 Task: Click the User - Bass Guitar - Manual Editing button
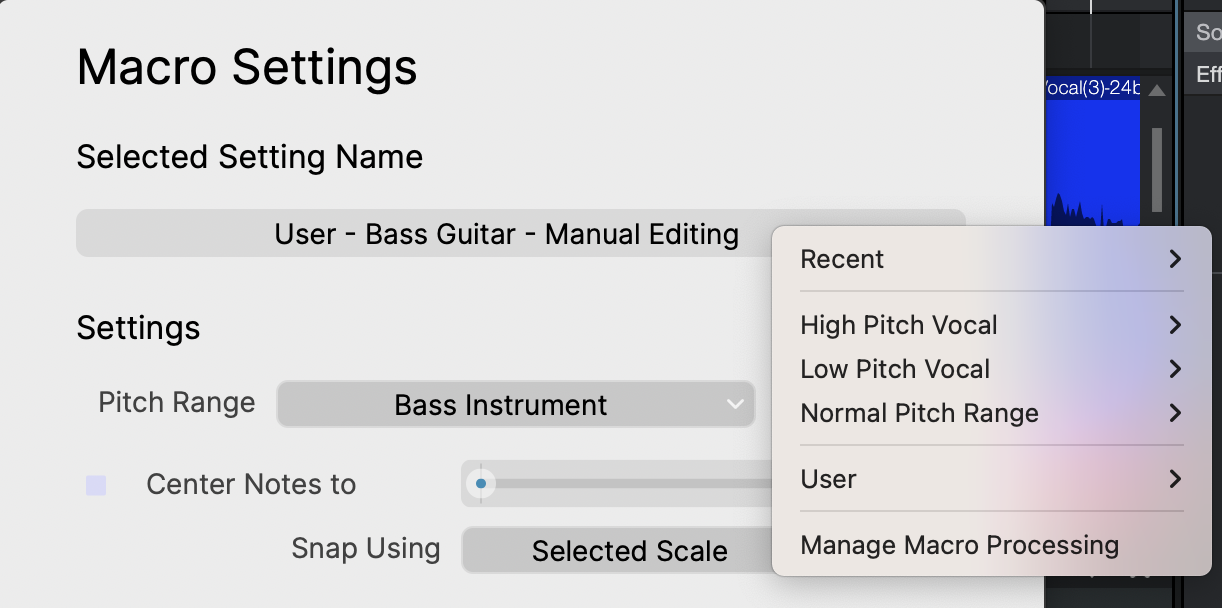point(506,234)
